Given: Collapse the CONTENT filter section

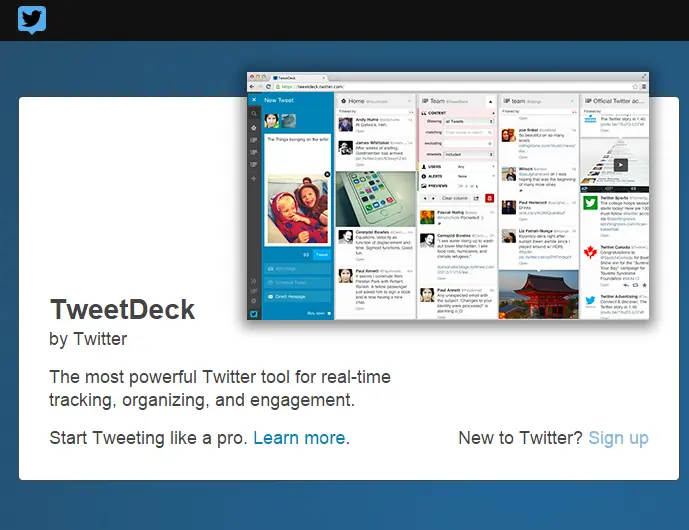Looking at the screenshot, I should point(457,113).
